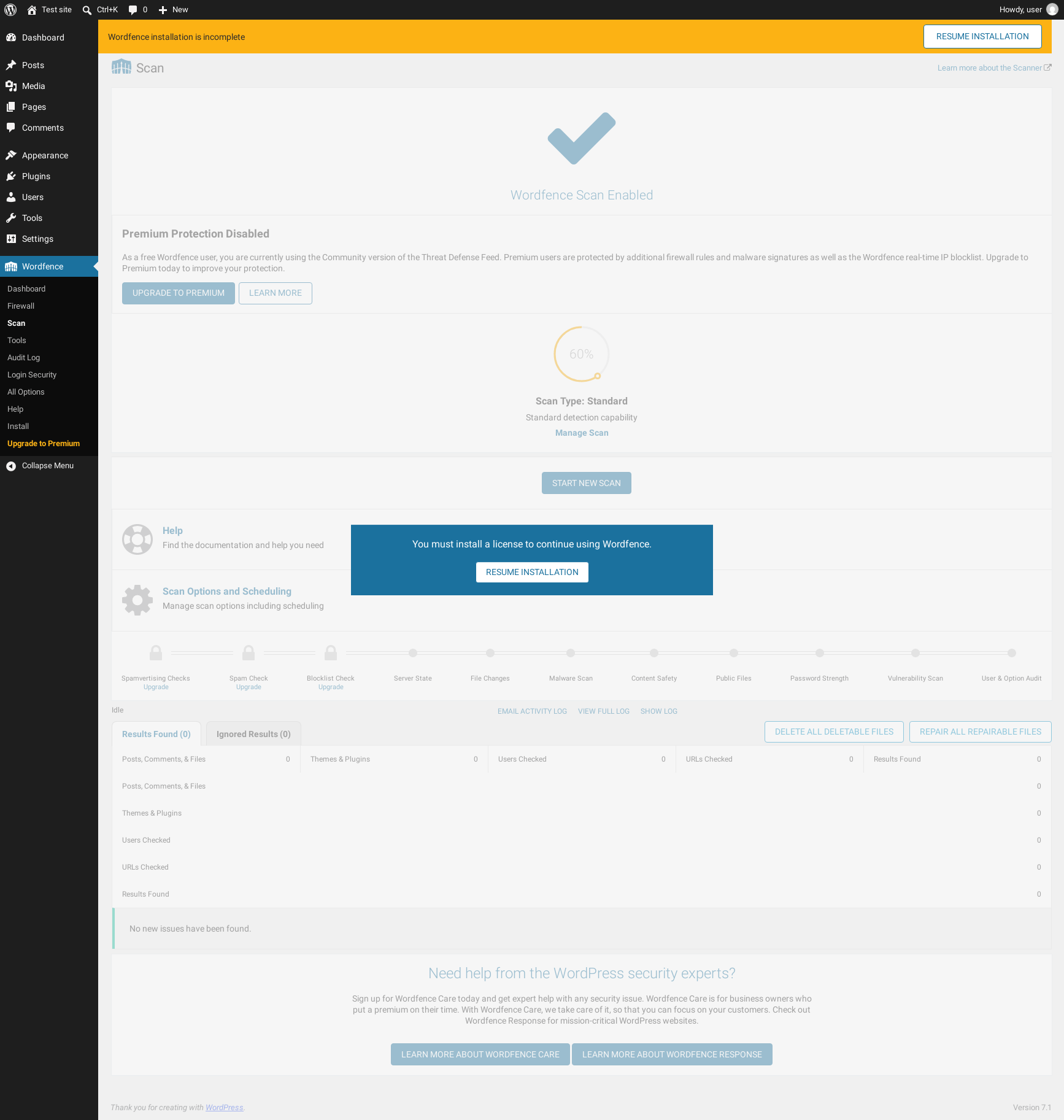This screenshot has width=1064, height=1120.
Task: Click the Upgrade to Premium button
Action: (x=179, y=293)
